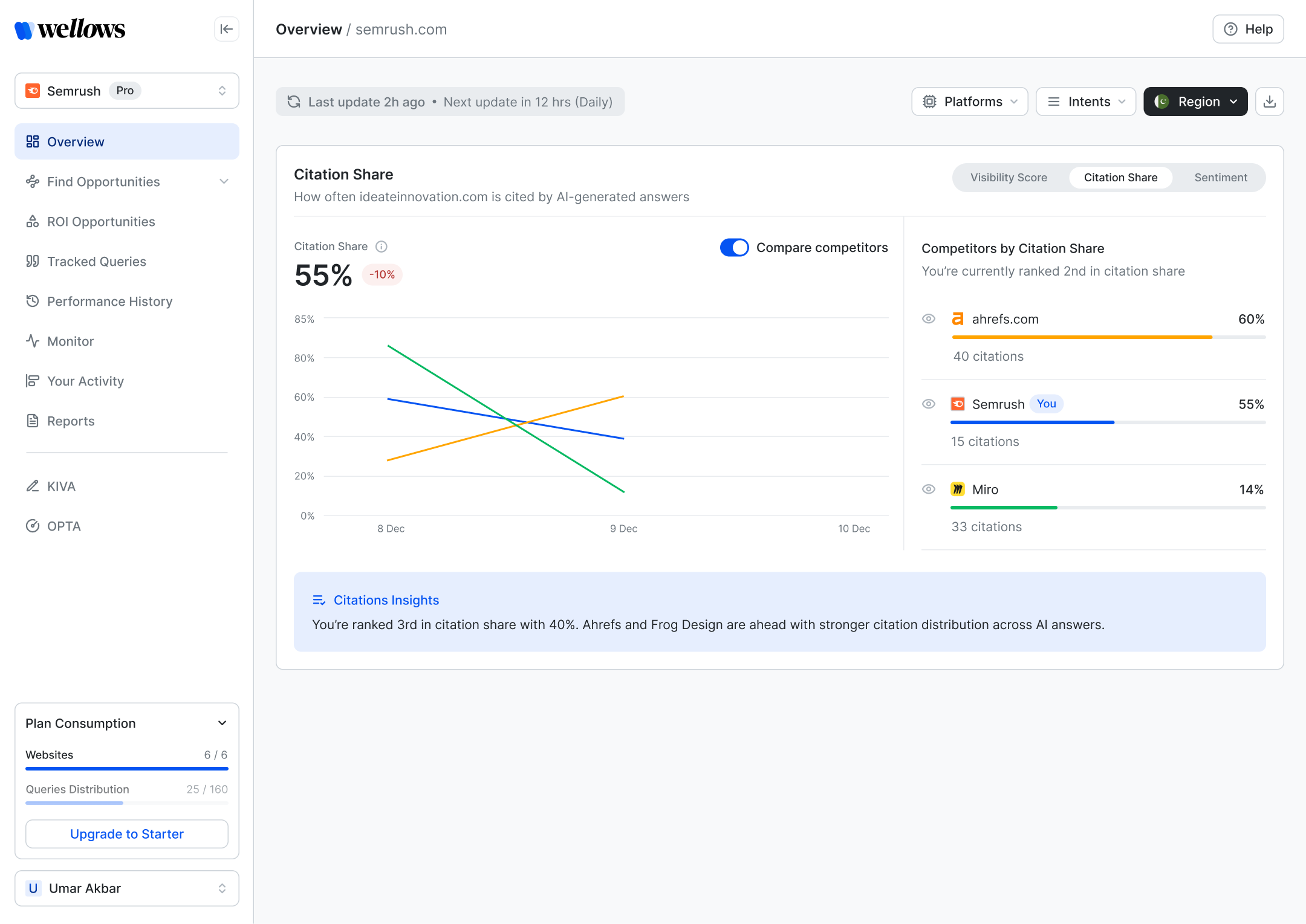Click the Upgrade to Starter button
Viewport: 1306px width, 924px height.
(x=127, y=834)
